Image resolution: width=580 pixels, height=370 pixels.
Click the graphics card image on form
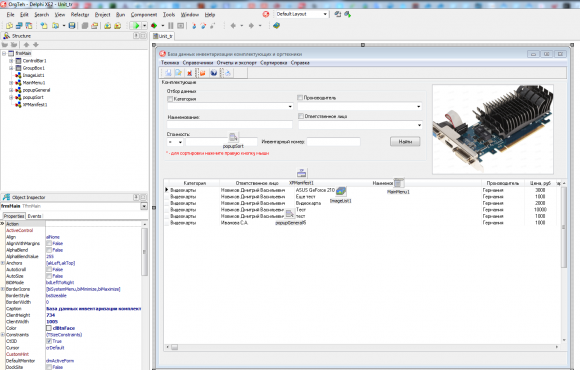[x=493, y=129]
